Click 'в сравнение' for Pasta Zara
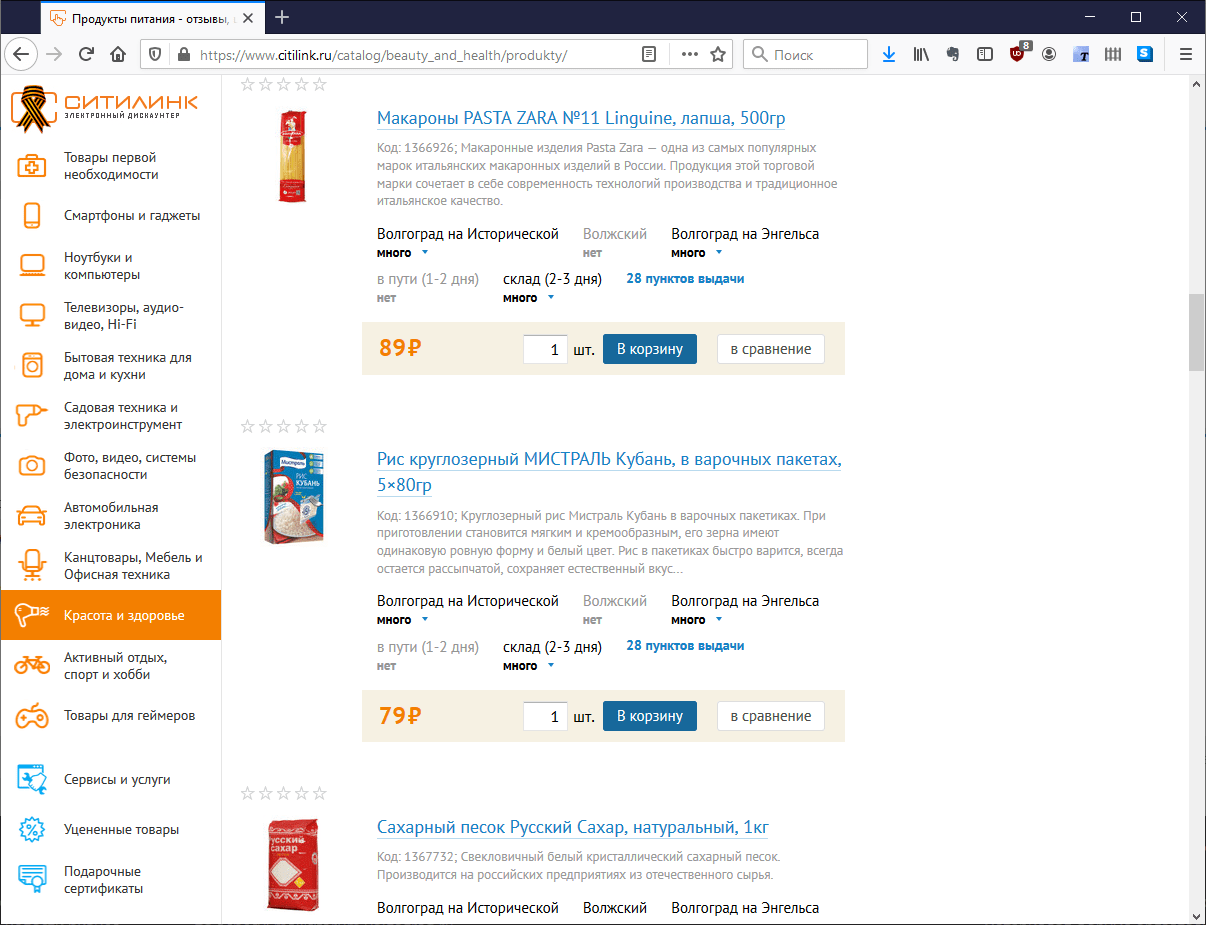This screenshot has height=925, width=1206. [771, 349]
